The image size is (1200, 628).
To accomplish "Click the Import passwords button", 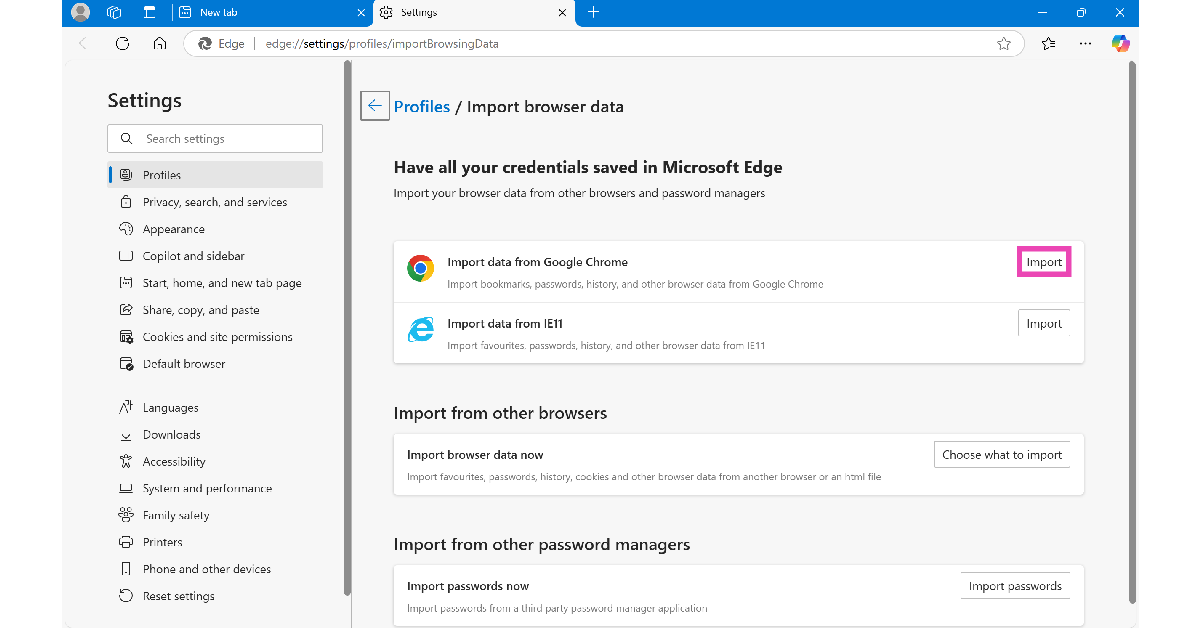I will click(x=1015, y=586).
